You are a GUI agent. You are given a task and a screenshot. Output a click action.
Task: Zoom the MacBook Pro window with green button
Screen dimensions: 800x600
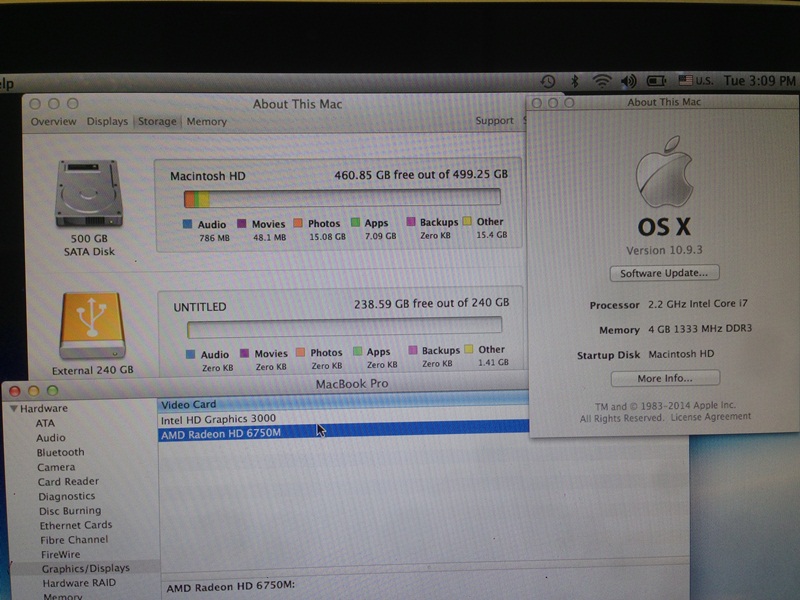click(53, 391)
